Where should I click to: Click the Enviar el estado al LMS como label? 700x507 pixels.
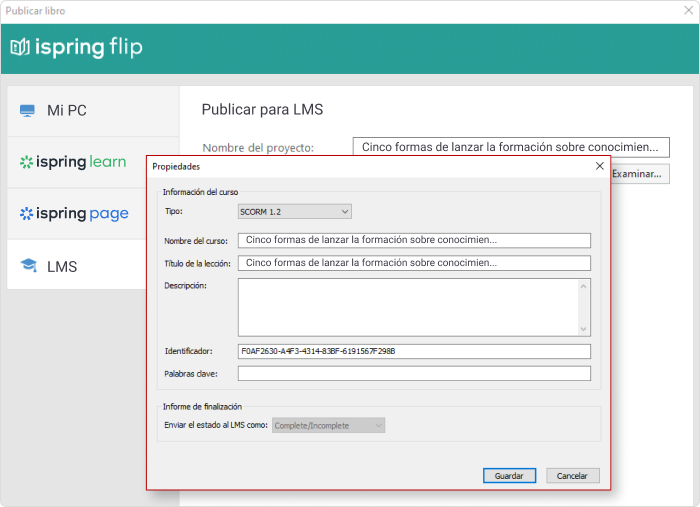coord(216,425)
